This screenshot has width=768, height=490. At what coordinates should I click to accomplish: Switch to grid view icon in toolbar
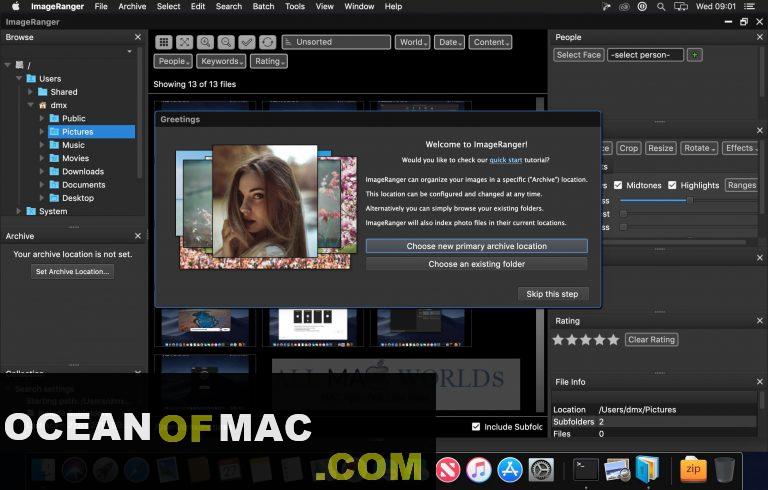coord(164,42)
